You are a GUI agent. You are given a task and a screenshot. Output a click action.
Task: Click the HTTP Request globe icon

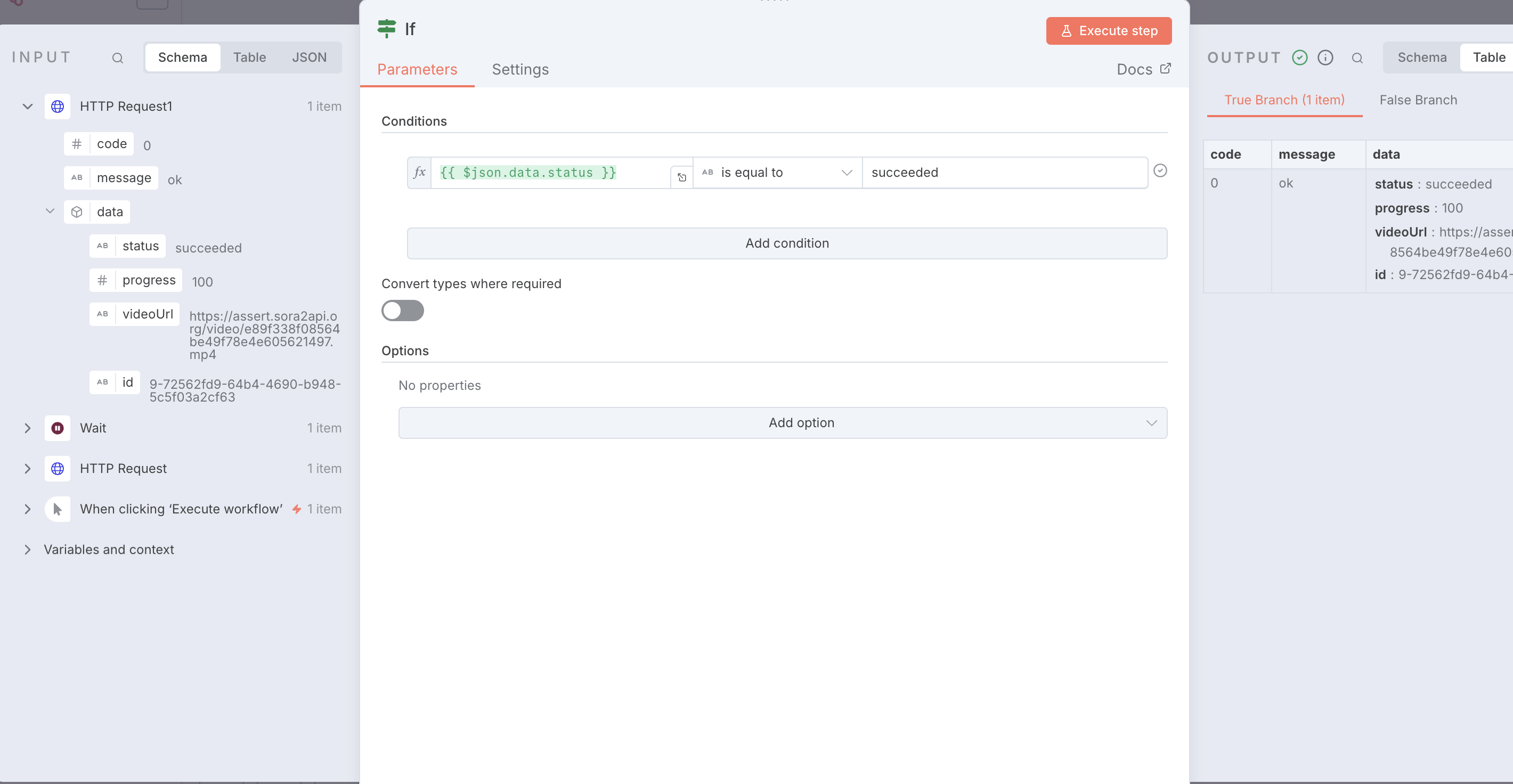tap(58, 469)
